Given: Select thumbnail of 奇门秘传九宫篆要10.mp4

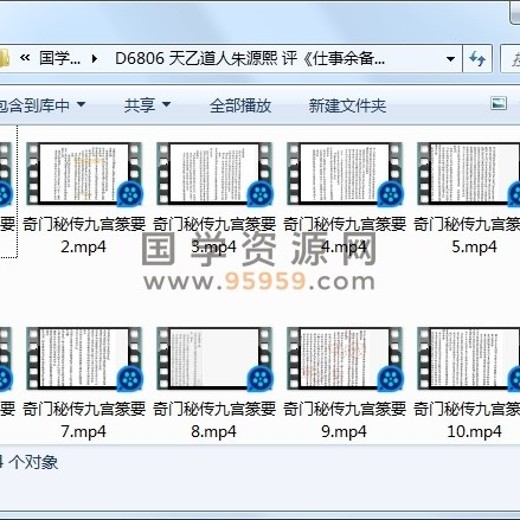Looking at the screenshot, I should [468, 359].
